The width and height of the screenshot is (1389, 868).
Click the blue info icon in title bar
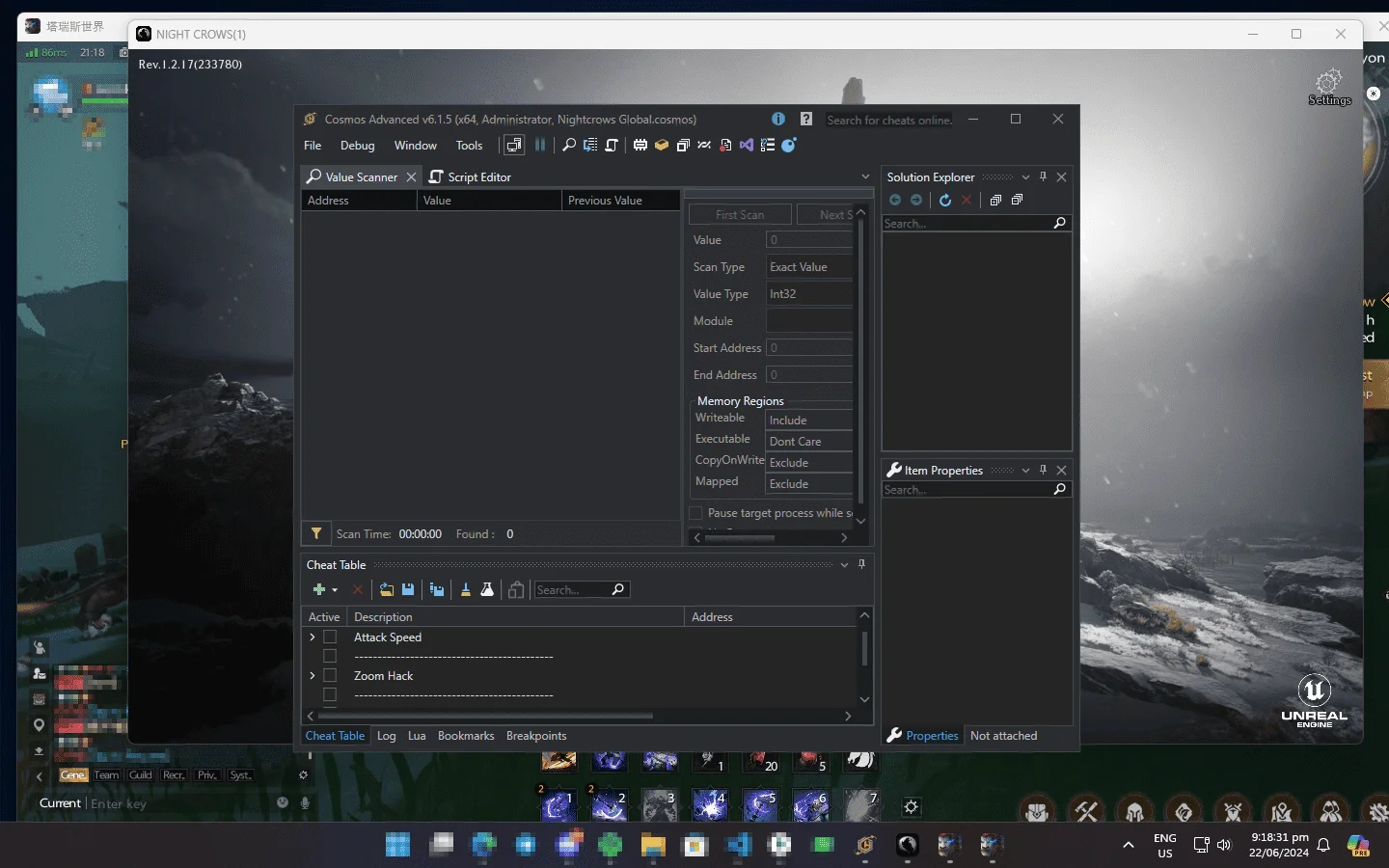tap(778, 119)
